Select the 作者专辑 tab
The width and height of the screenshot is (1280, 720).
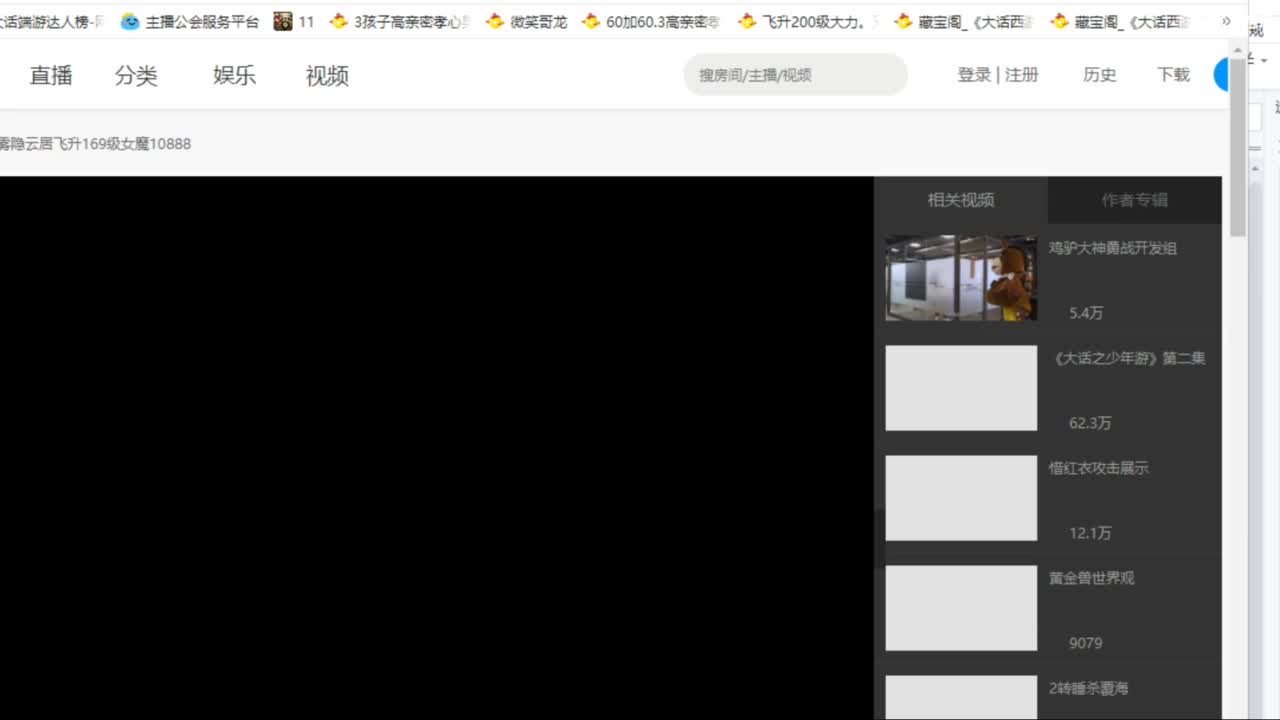pyautogui.click(x=1135, y=200)
